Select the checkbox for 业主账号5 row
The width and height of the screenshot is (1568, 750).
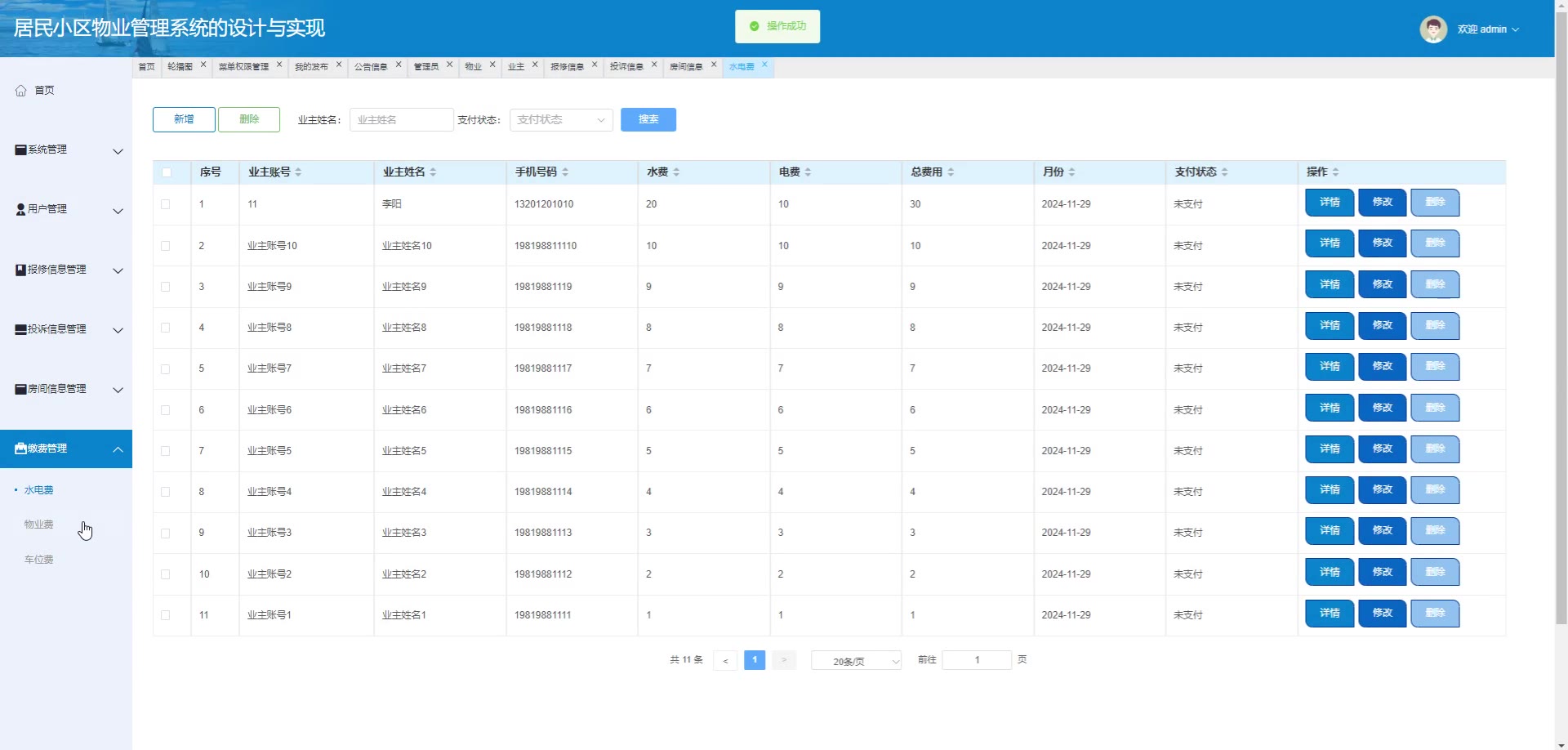pos(166,451)
